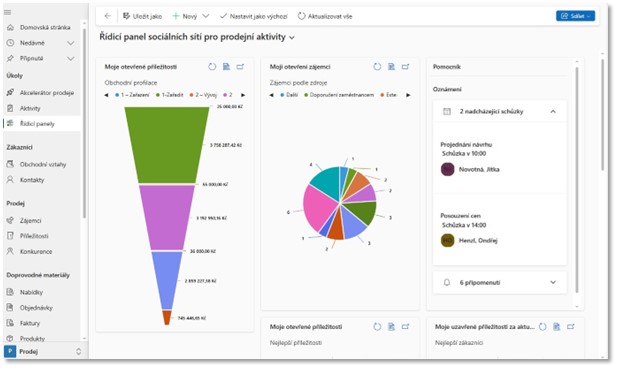Expand the 6 připomenutí card
Image resolution: width=617 pixels, height=368 pixels.
tap(553, 282)
